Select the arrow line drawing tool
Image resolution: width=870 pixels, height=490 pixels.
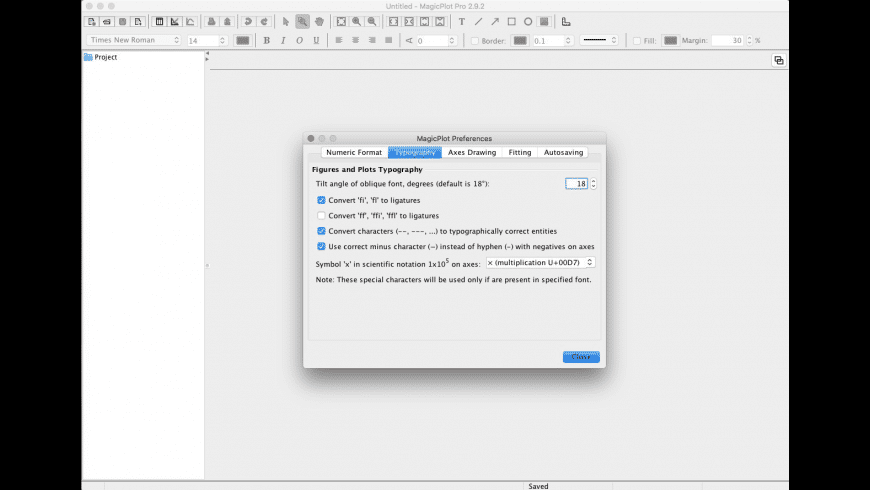tap(495, 21)
